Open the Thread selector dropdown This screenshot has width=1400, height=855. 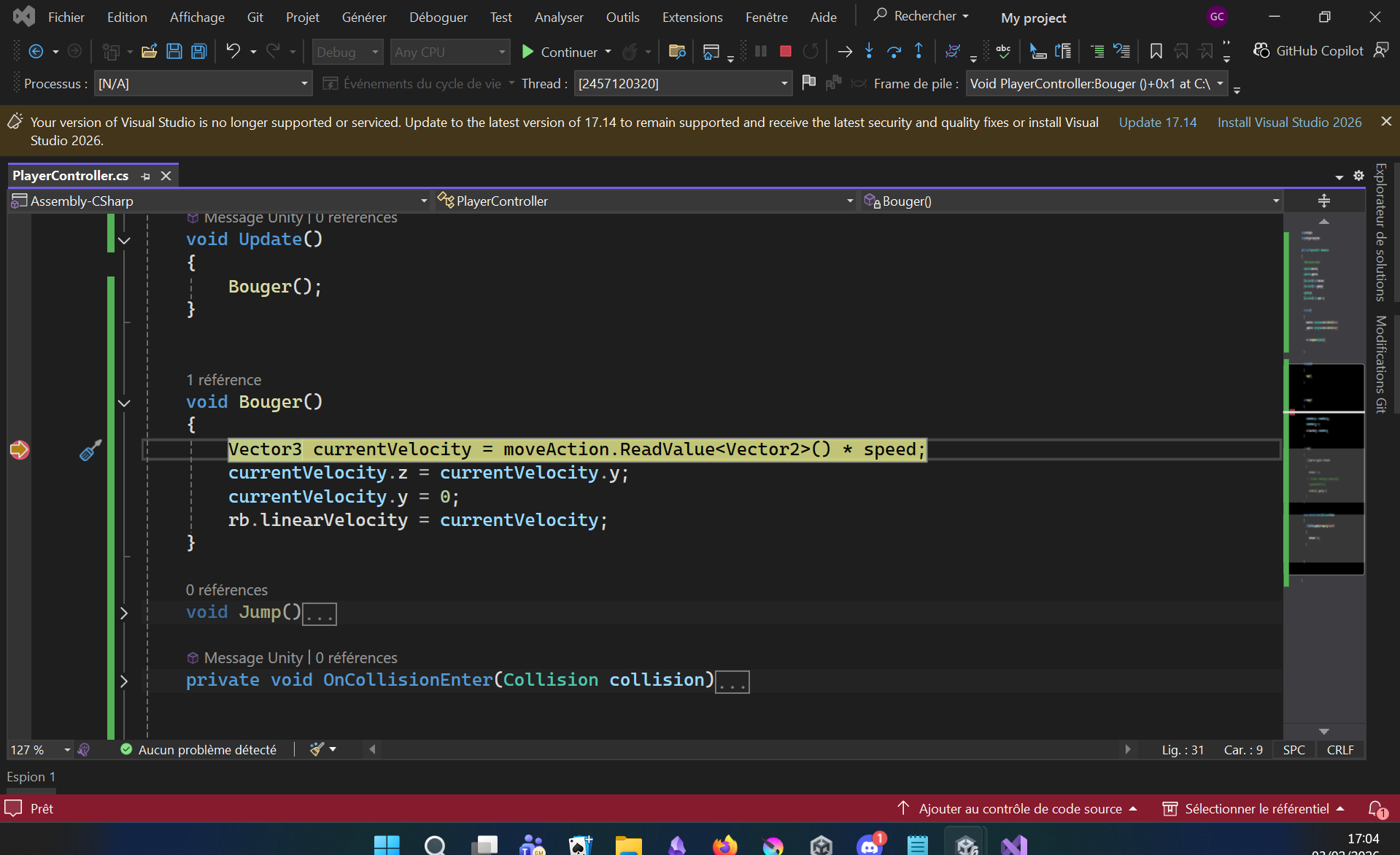click(x=784, y=84)
